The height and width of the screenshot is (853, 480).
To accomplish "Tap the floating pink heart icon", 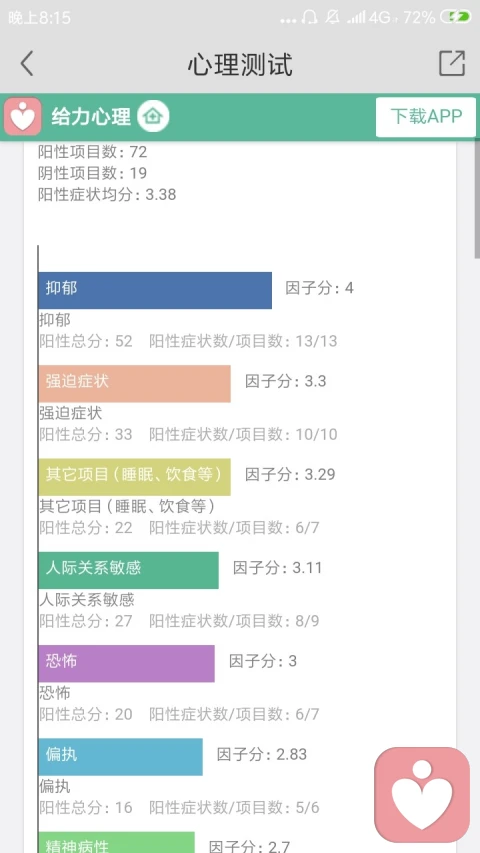I will 422,794.
